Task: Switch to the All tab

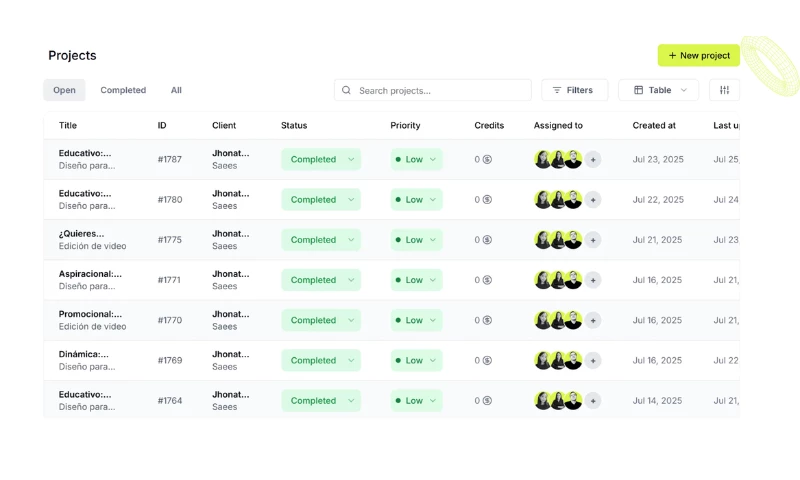Action: pos(176,90)
